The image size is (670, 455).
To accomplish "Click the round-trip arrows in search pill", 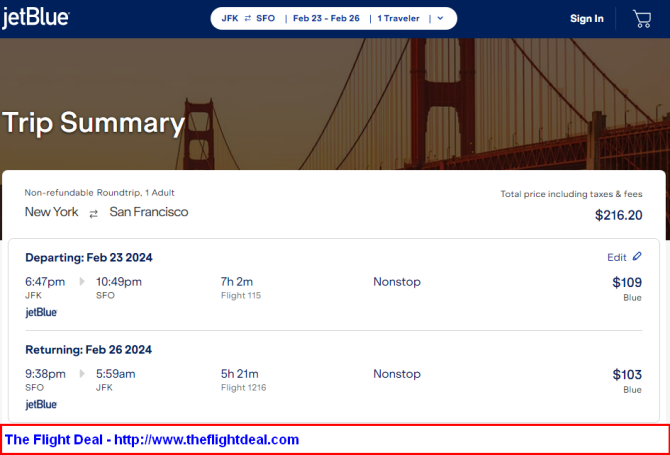I will pos(248,18).
